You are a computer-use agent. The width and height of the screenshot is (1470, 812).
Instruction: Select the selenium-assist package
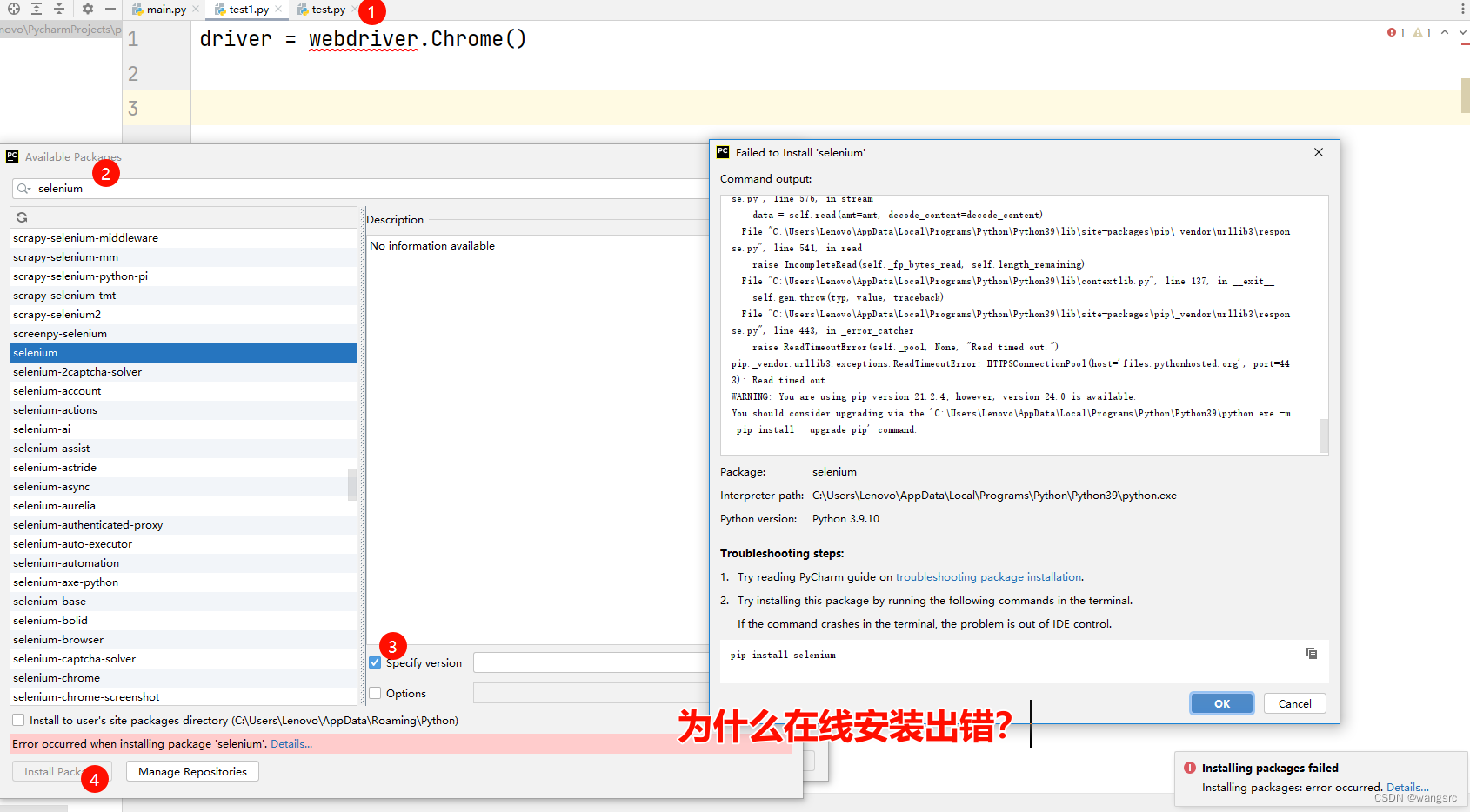click(184, 448)
